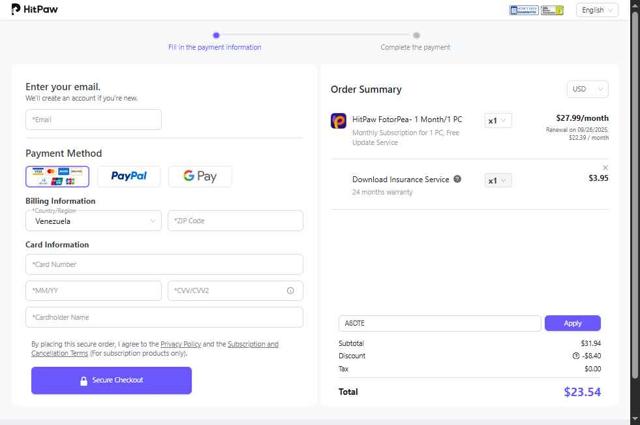
Task: Click the yellow security trust badge
Action: tap(552, 10)
